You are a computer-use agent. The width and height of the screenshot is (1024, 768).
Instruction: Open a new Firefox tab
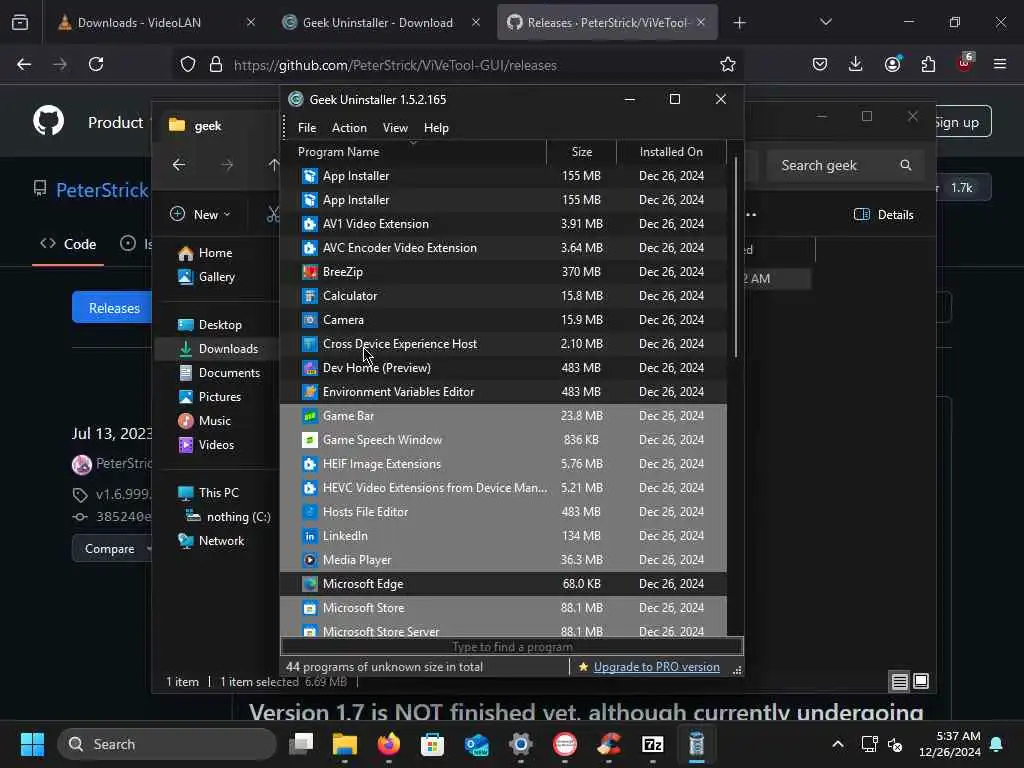pyautogui.click(x=739, y=23)
